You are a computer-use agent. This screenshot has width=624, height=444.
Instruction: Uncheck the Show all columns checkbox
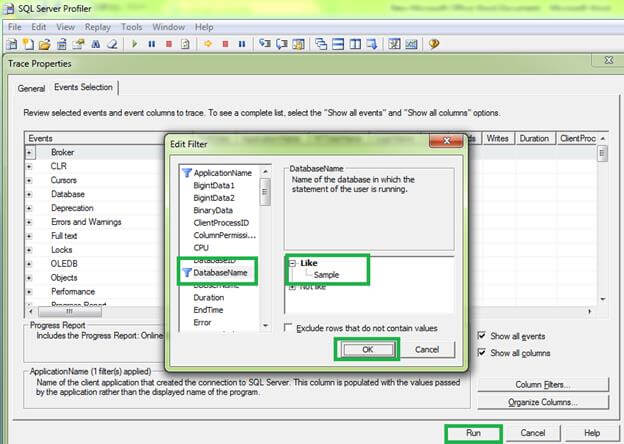point(482,352)
